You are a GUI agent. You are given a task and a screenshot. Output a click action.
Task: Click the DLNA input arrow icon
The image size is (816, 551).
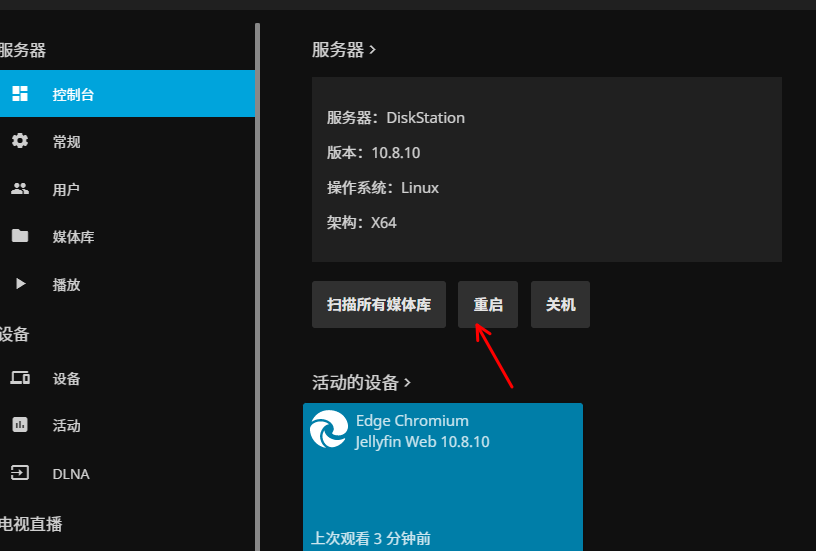coord(20,473)
